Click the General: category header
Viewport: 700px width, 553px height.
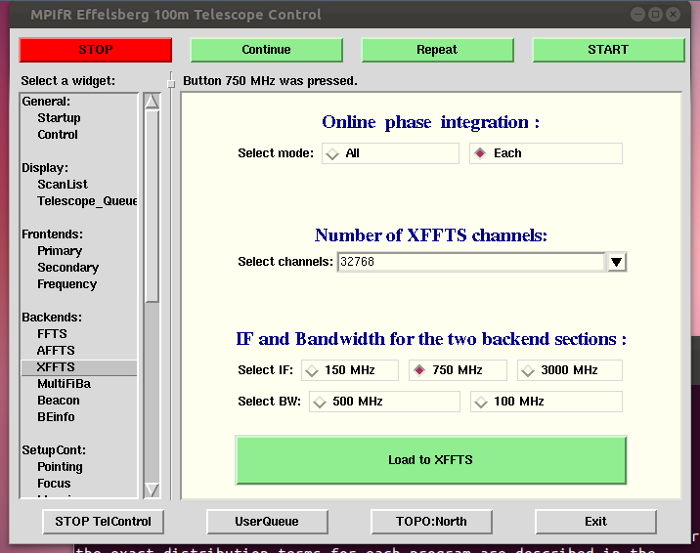click(x=46, y=101)
